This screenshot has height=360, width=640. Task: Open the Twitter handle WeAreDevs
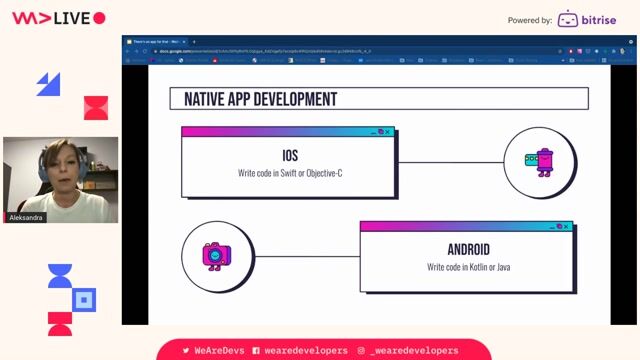pos(213,350)
